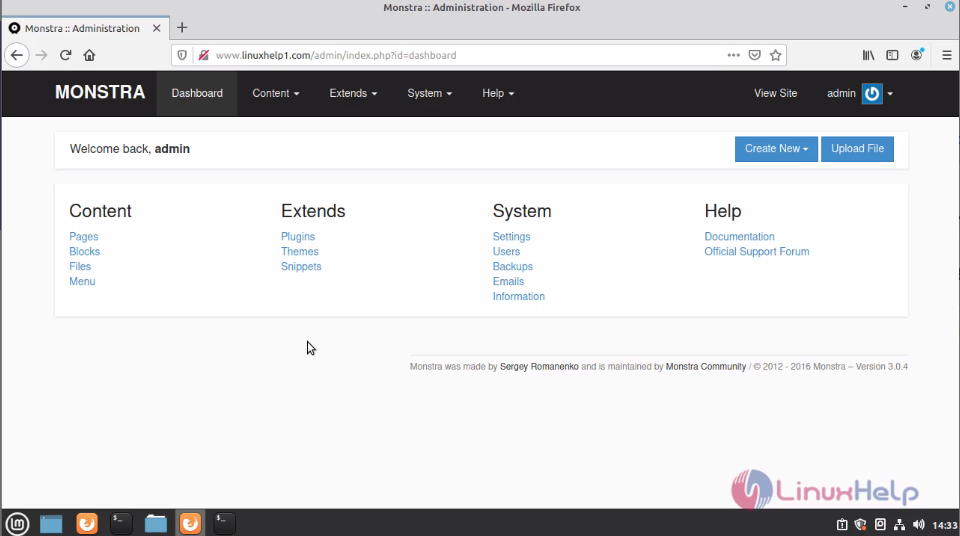Click the admin blue power avatar icon
Viewport: 960px width, 536px height.
click(872, 94)
